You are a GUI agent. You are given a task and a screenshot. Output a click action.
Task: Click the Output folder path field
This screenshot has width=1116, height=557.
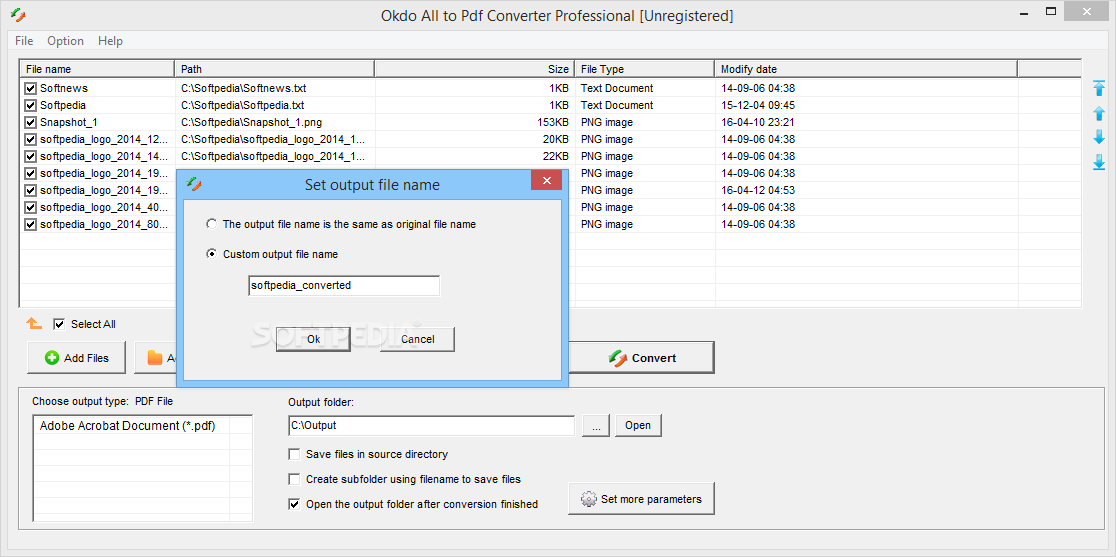point(431,425)
